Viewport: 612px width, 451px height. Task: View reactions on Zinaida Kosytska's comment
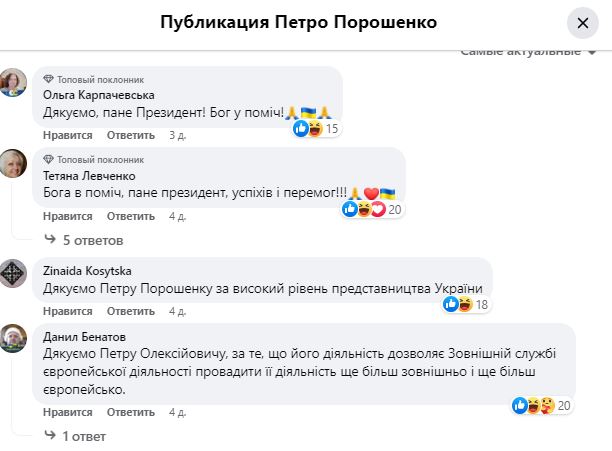[468, 304]
